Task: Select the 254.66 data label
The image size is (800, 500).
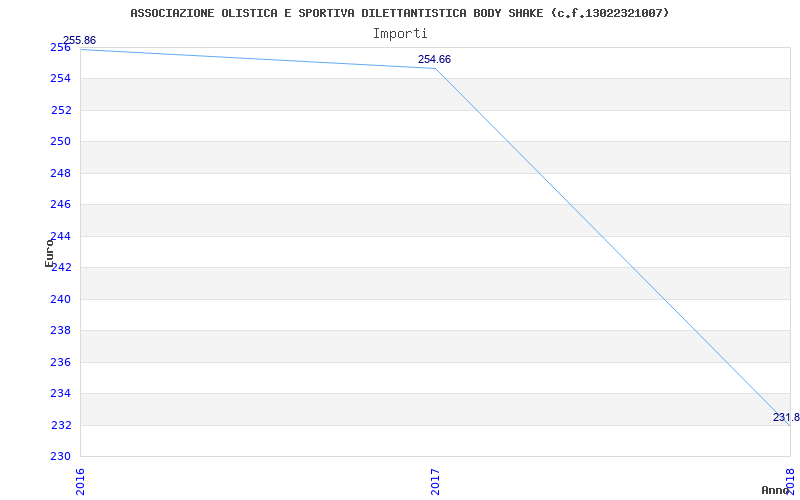Action: (434, 60)
